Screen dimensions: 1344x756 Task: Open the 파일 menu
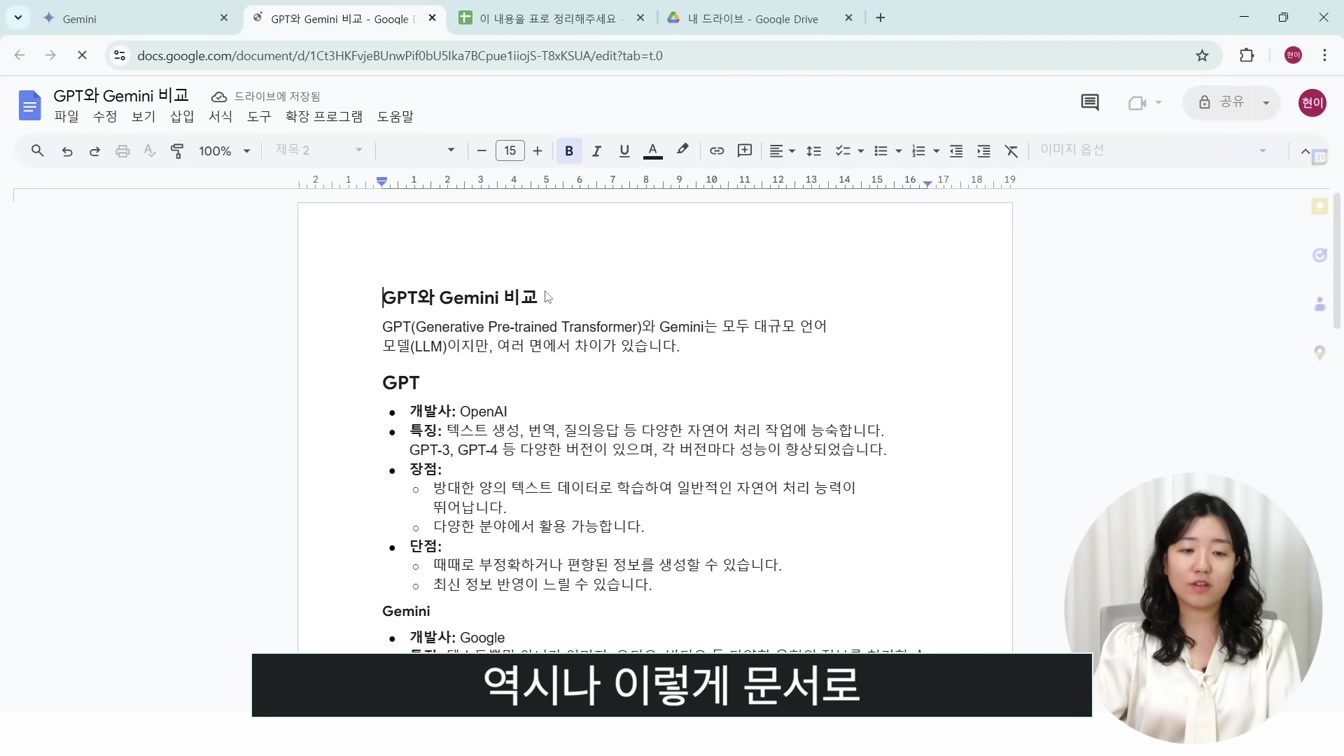(x=67, y=117)
